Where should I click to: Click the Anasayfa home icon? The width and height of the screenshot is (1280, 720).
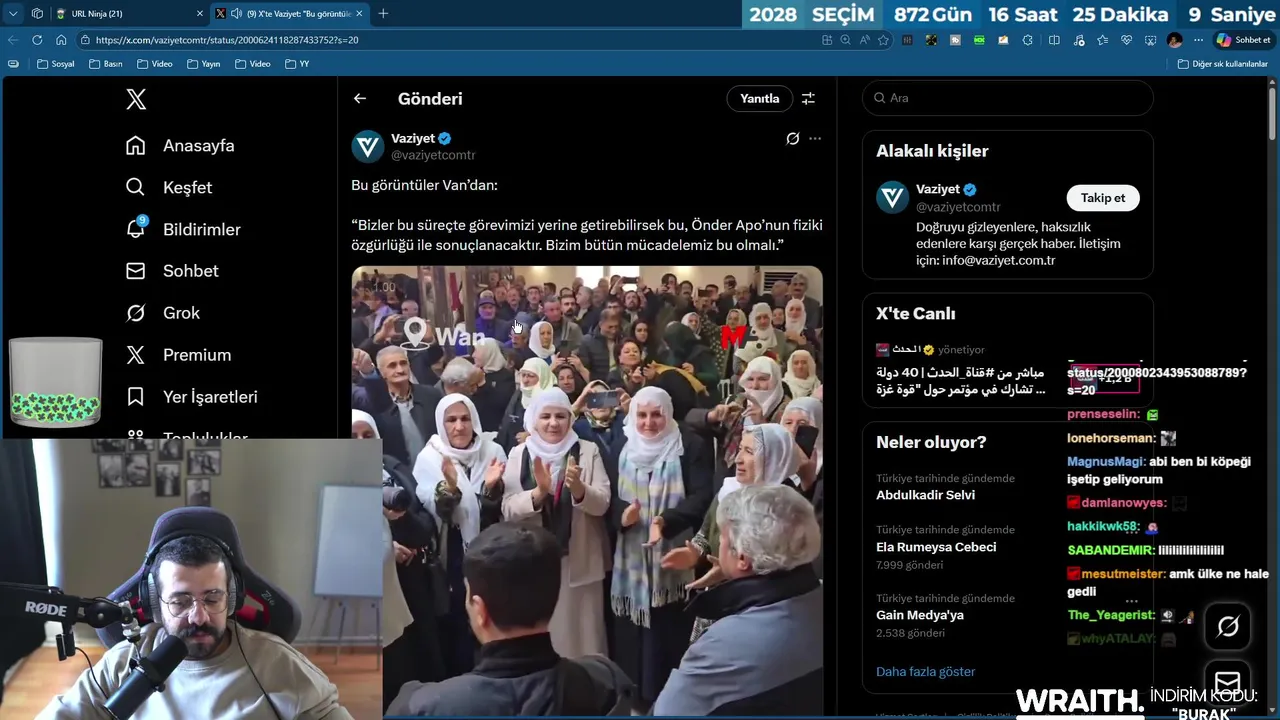136,146
